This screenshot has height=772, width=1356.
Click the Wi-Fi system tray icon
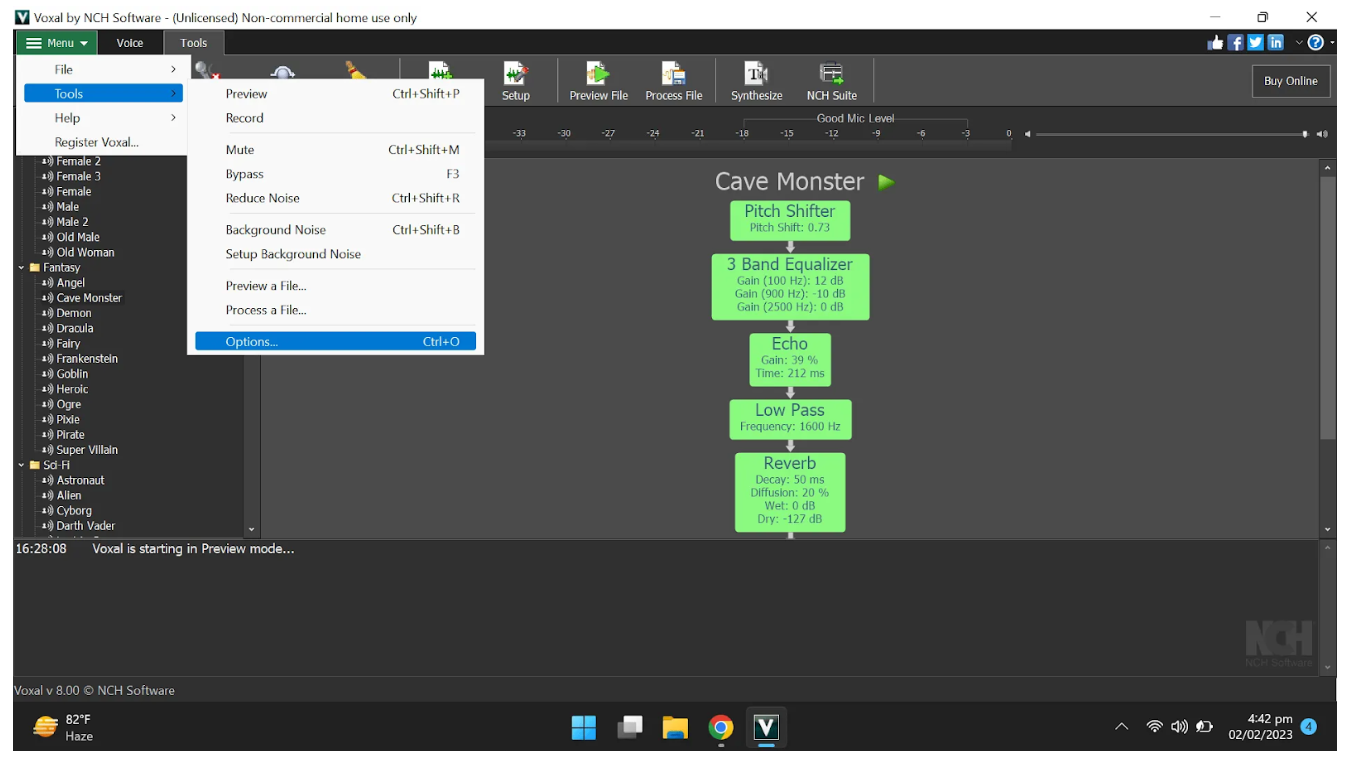click(x=1155, y=727)
